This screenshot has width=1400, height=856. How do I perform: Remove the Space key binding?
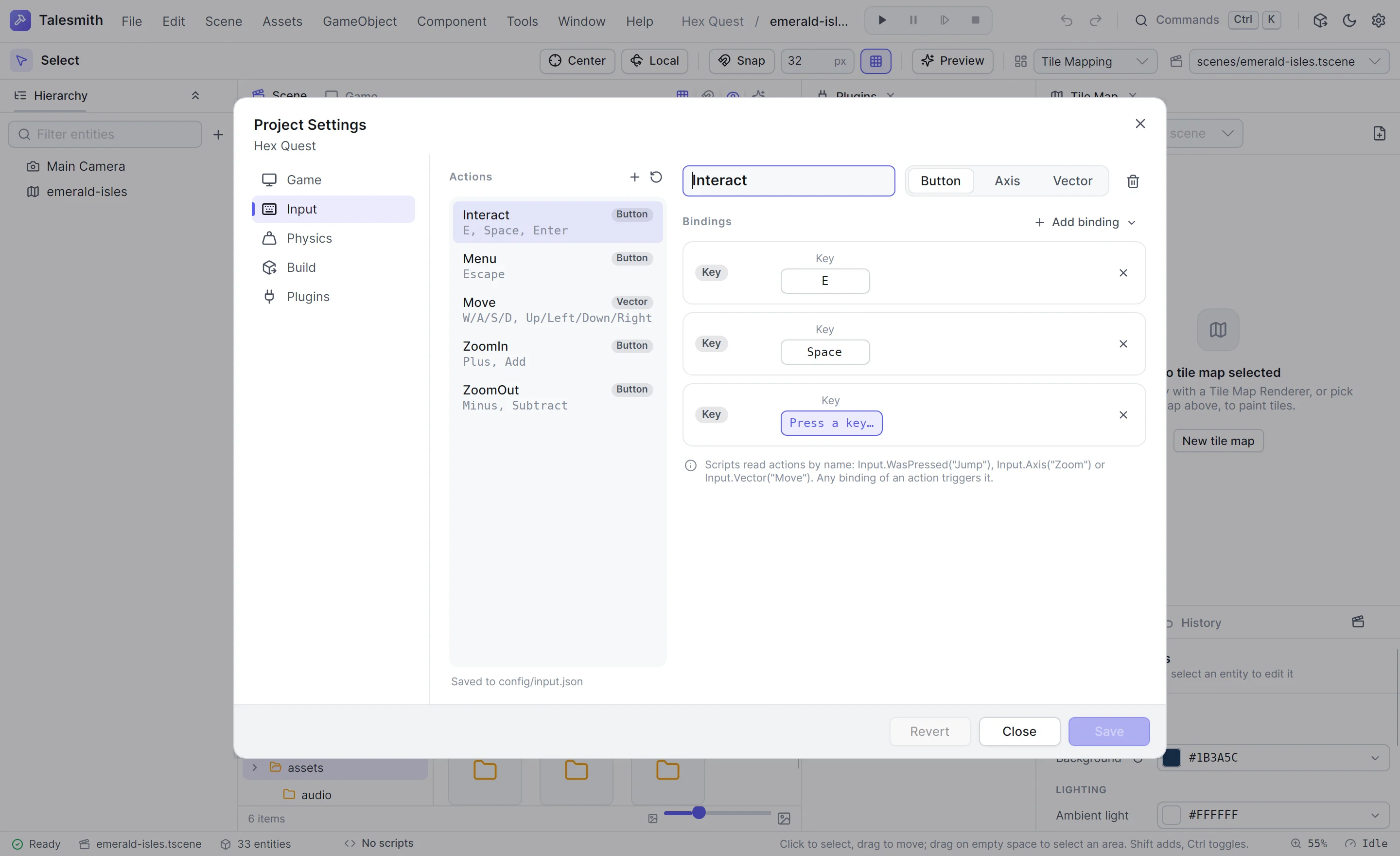click(1123, 344)
